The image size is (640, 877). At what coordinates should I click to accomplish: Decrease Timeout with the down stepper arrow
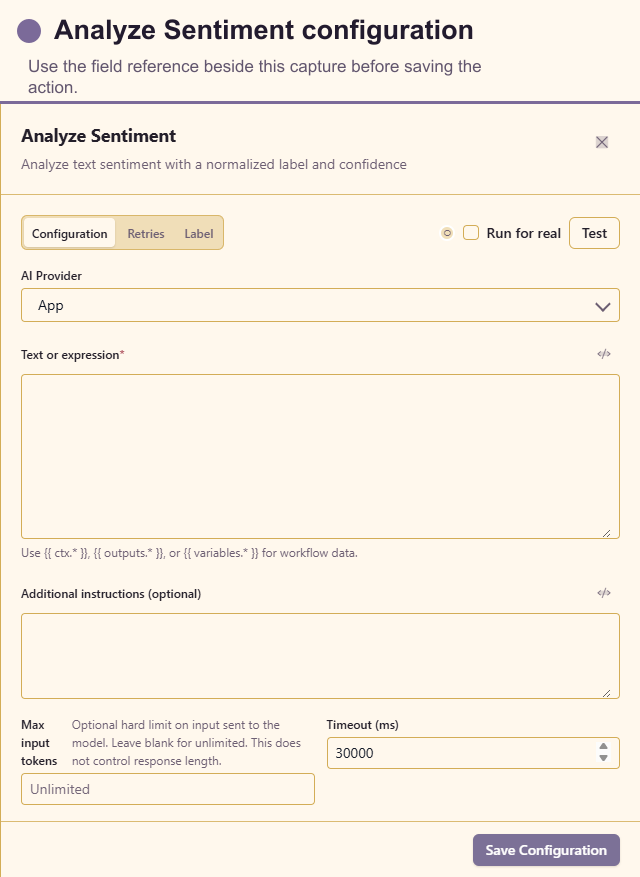603,758
